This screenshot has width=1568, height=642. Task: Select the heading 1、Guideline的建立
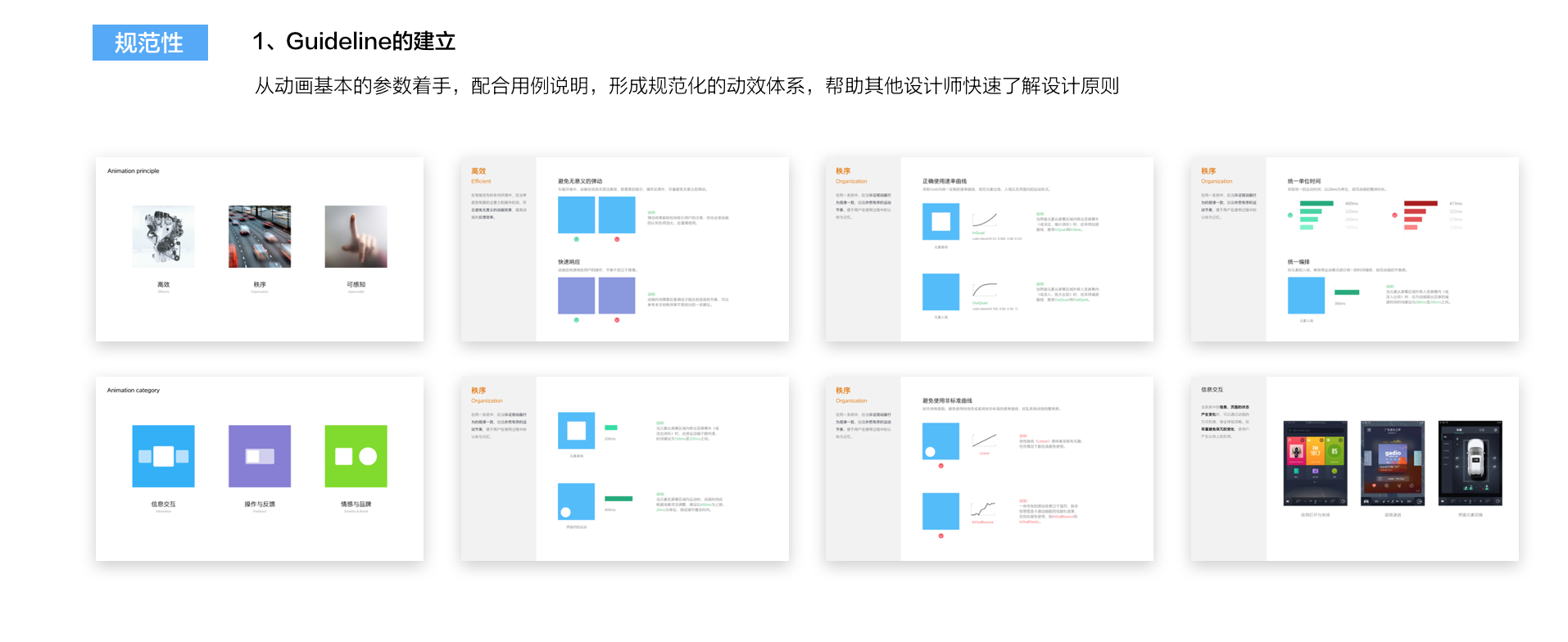click(x=354, y=41)
